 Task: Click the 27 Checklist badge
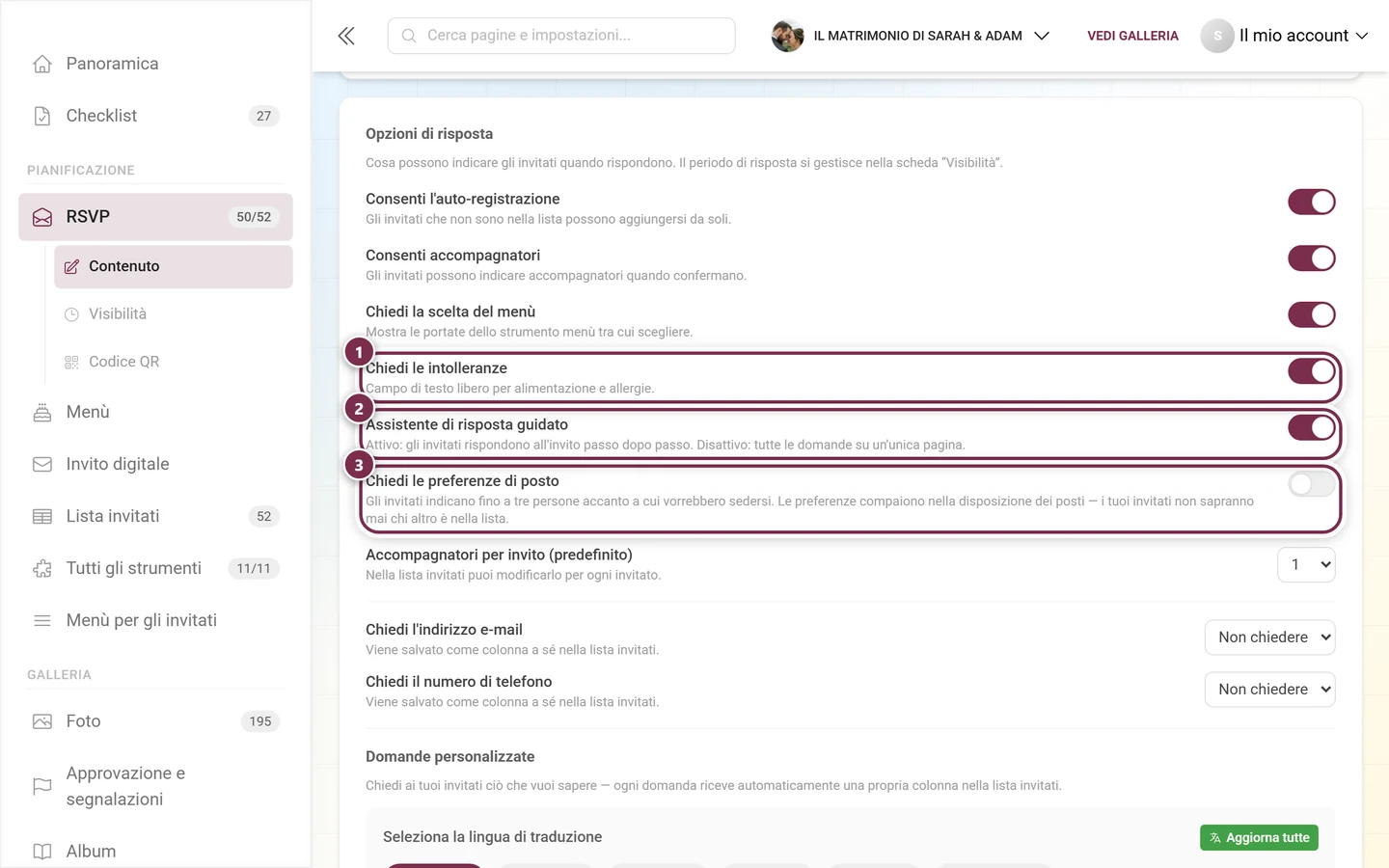[264, 116]
